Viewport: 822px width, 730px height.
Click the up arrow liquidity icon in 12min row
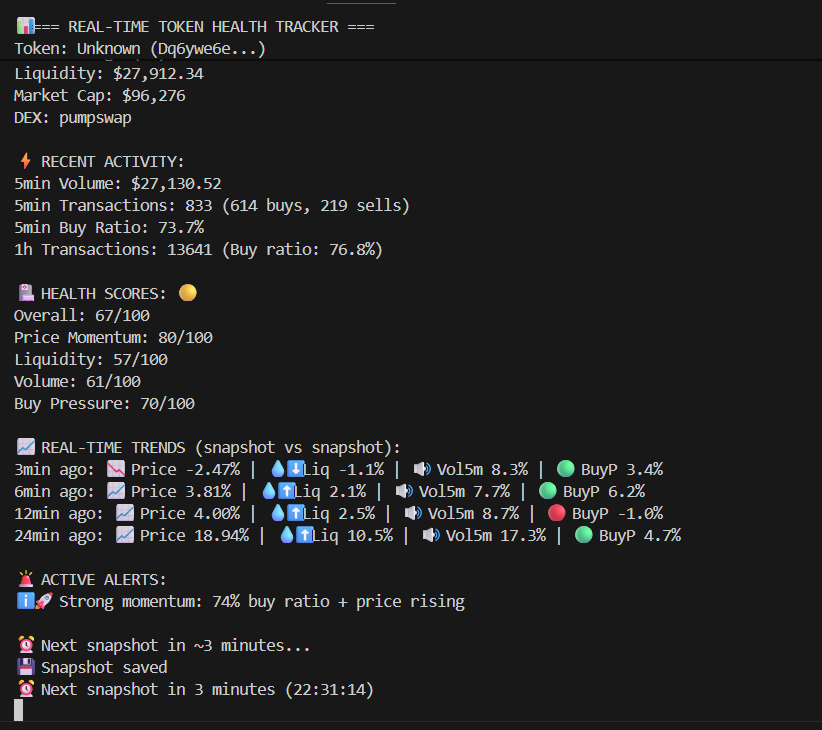tap(295, 513)
